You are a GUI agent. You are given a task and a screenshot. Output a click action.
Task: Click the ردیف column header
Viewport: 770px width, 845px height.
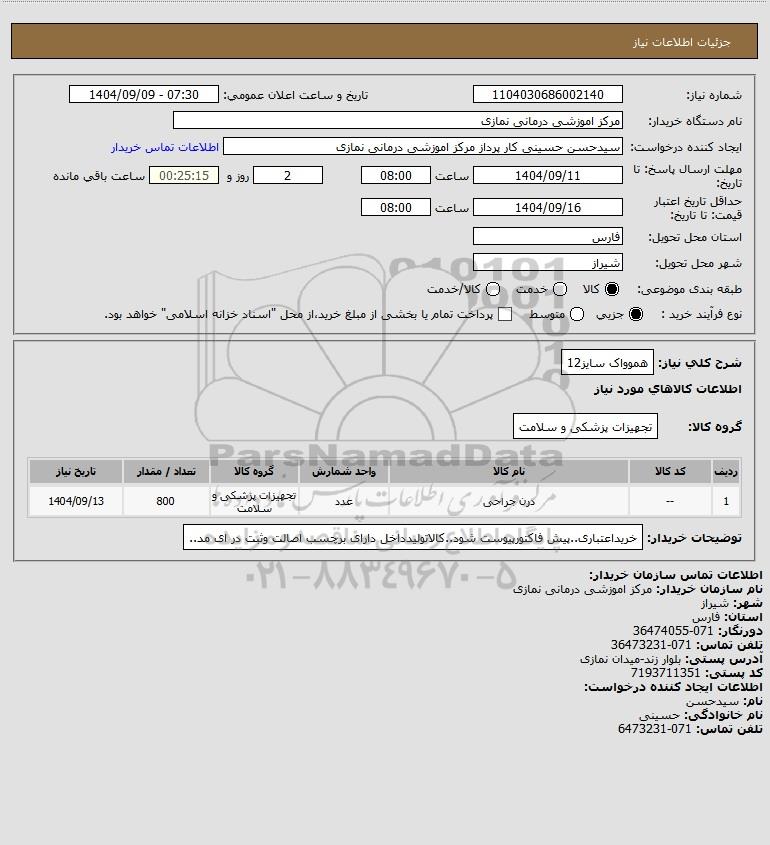pyautogui.click(x=726, y=472)
